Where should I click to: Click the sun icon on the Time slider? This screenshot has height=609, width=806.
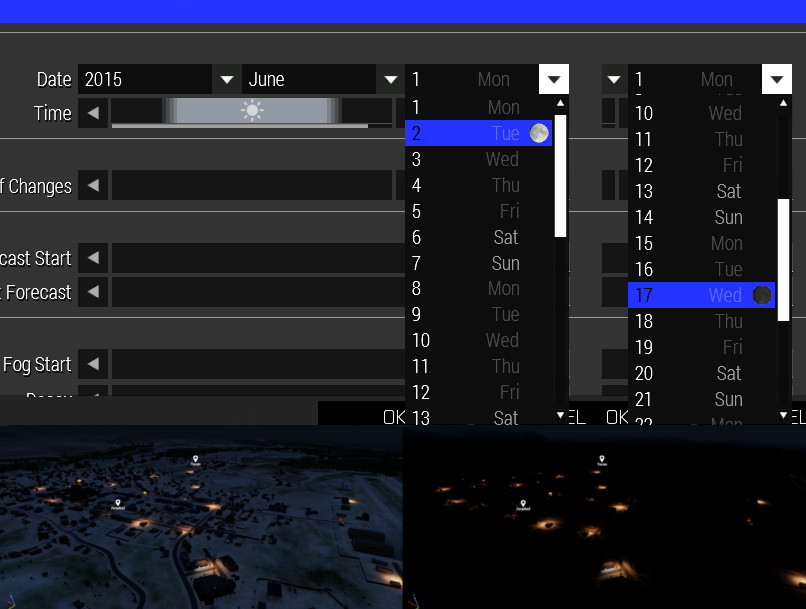pos(252,111)
